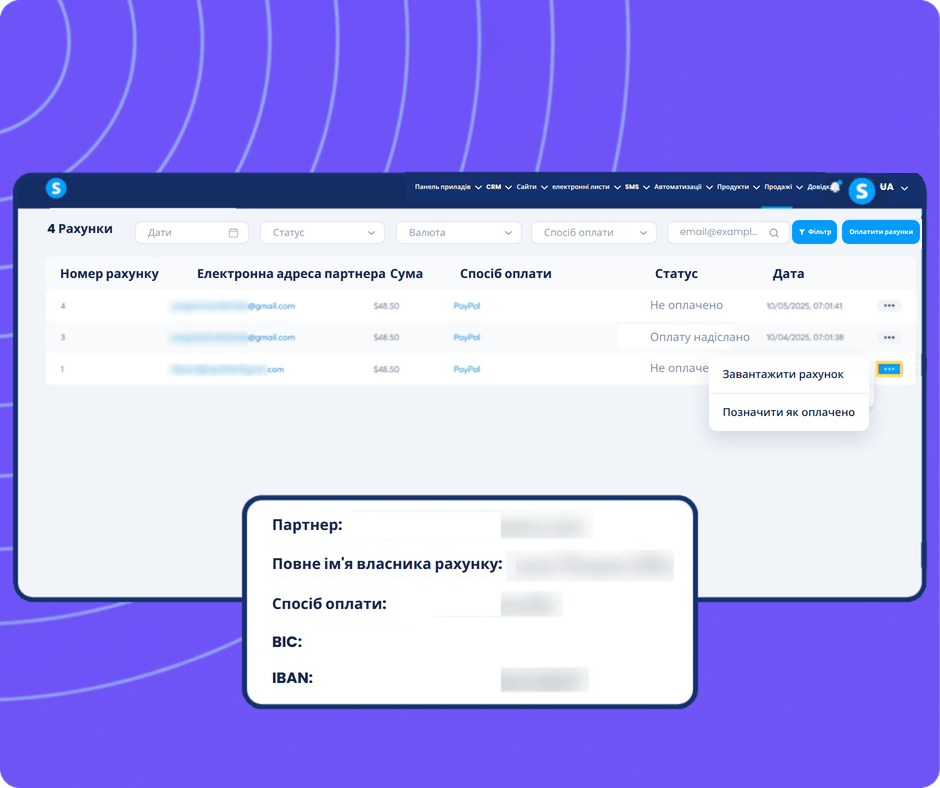The image size is (940, 788).
Task: Click the Сума column header
Action: click(x=406, y=274)
